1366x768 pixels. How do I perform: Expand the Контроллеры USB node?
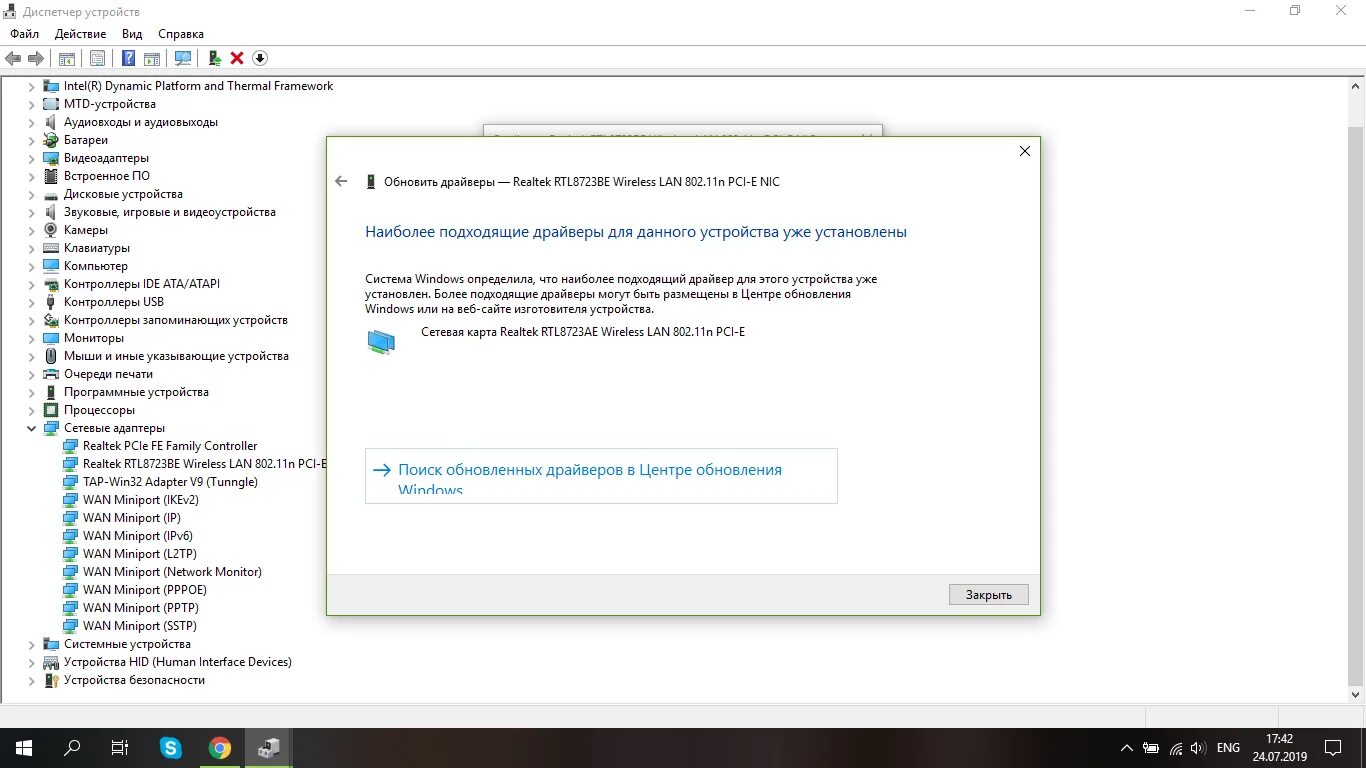coord(31,302)
